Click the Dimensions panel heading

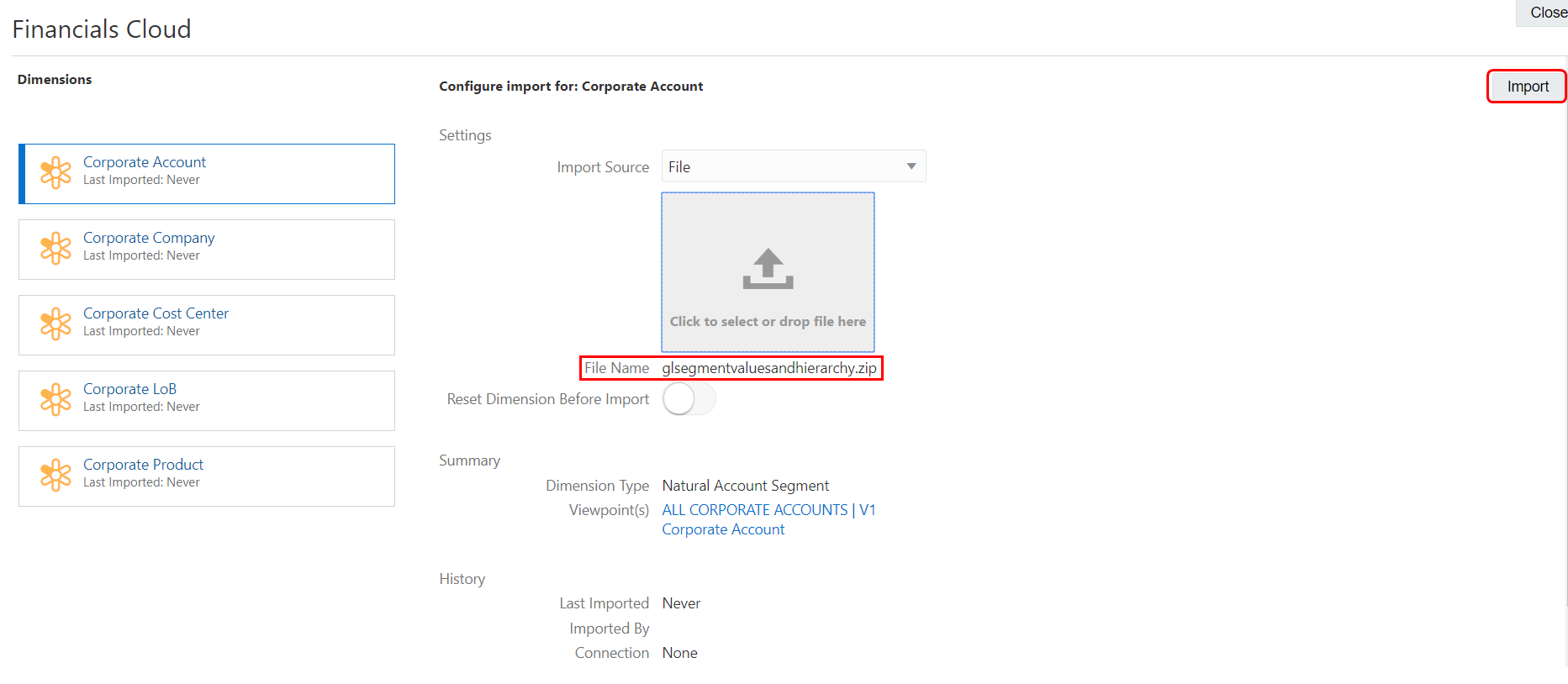[x=55, y=80]
